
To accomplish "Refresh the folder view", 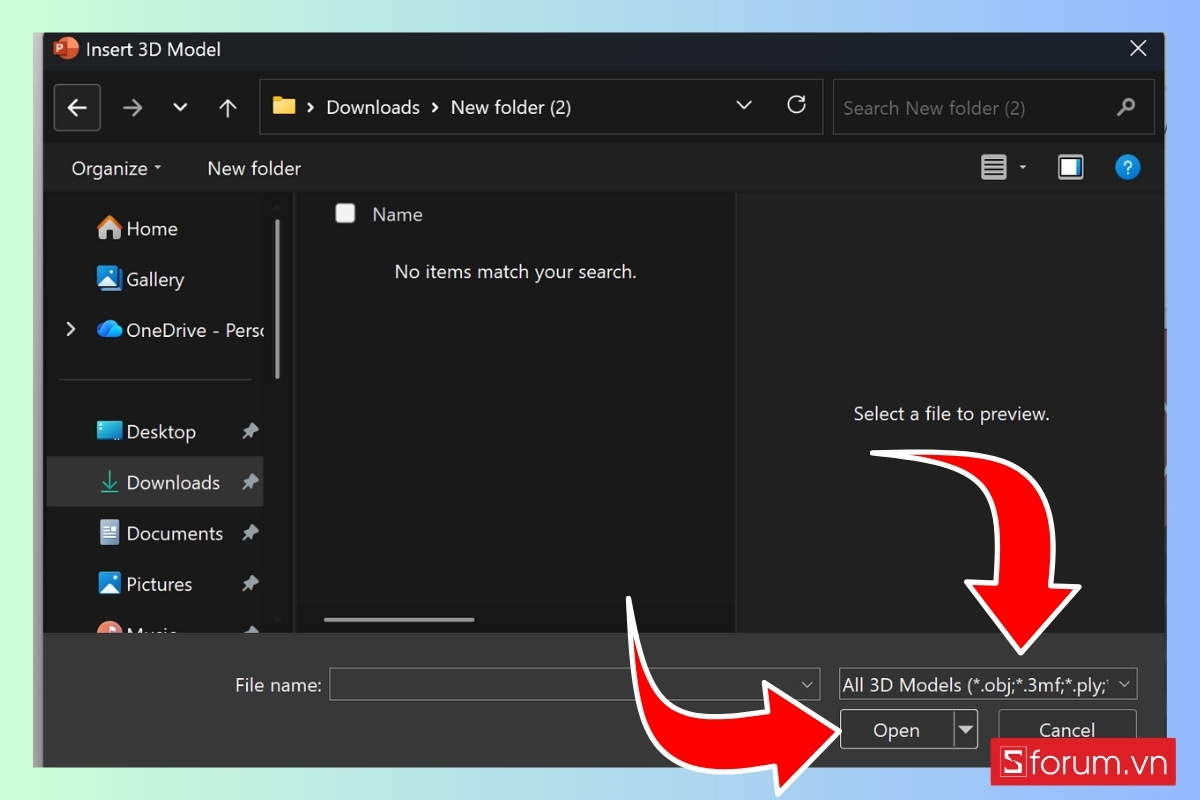I will (797, 104).
